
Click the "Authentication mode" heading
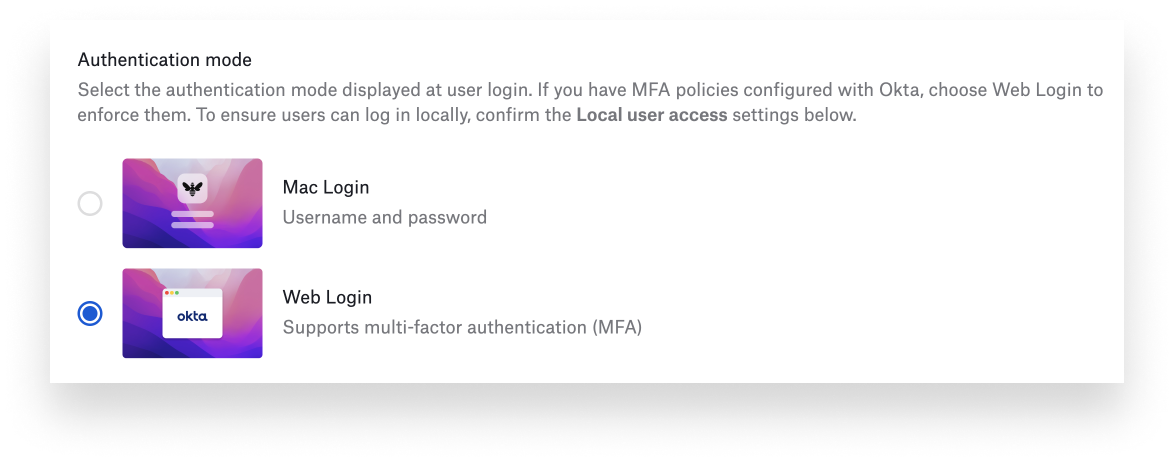(x=165, y=60)
